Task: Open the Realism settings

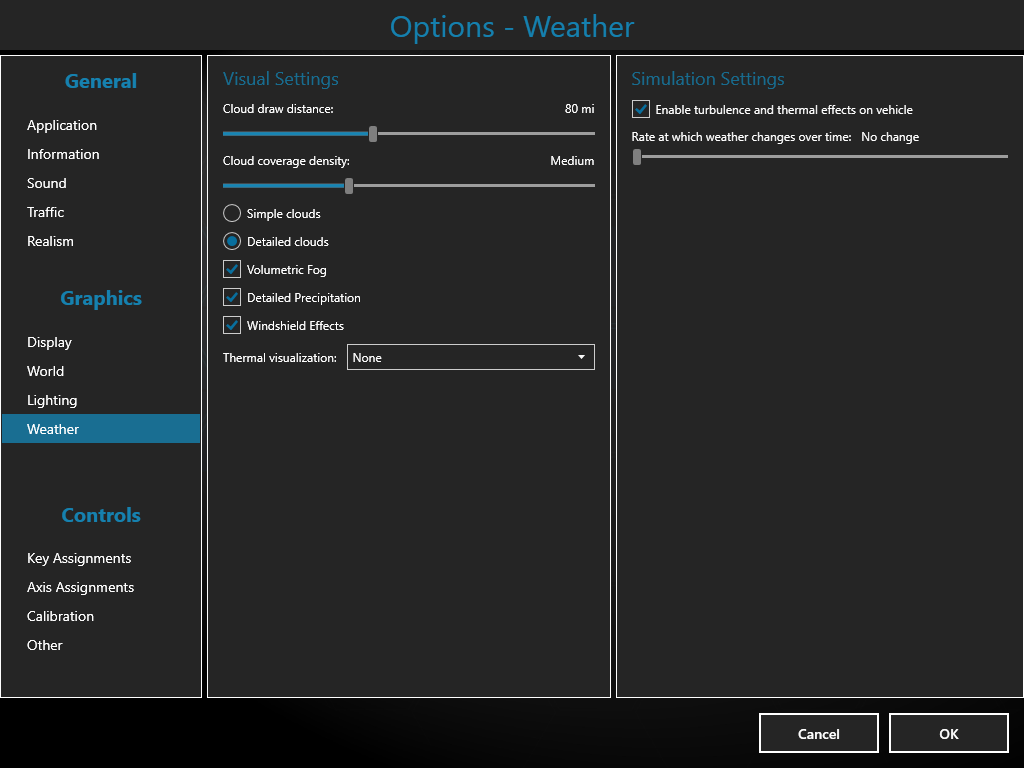Action: pos(50,241)
